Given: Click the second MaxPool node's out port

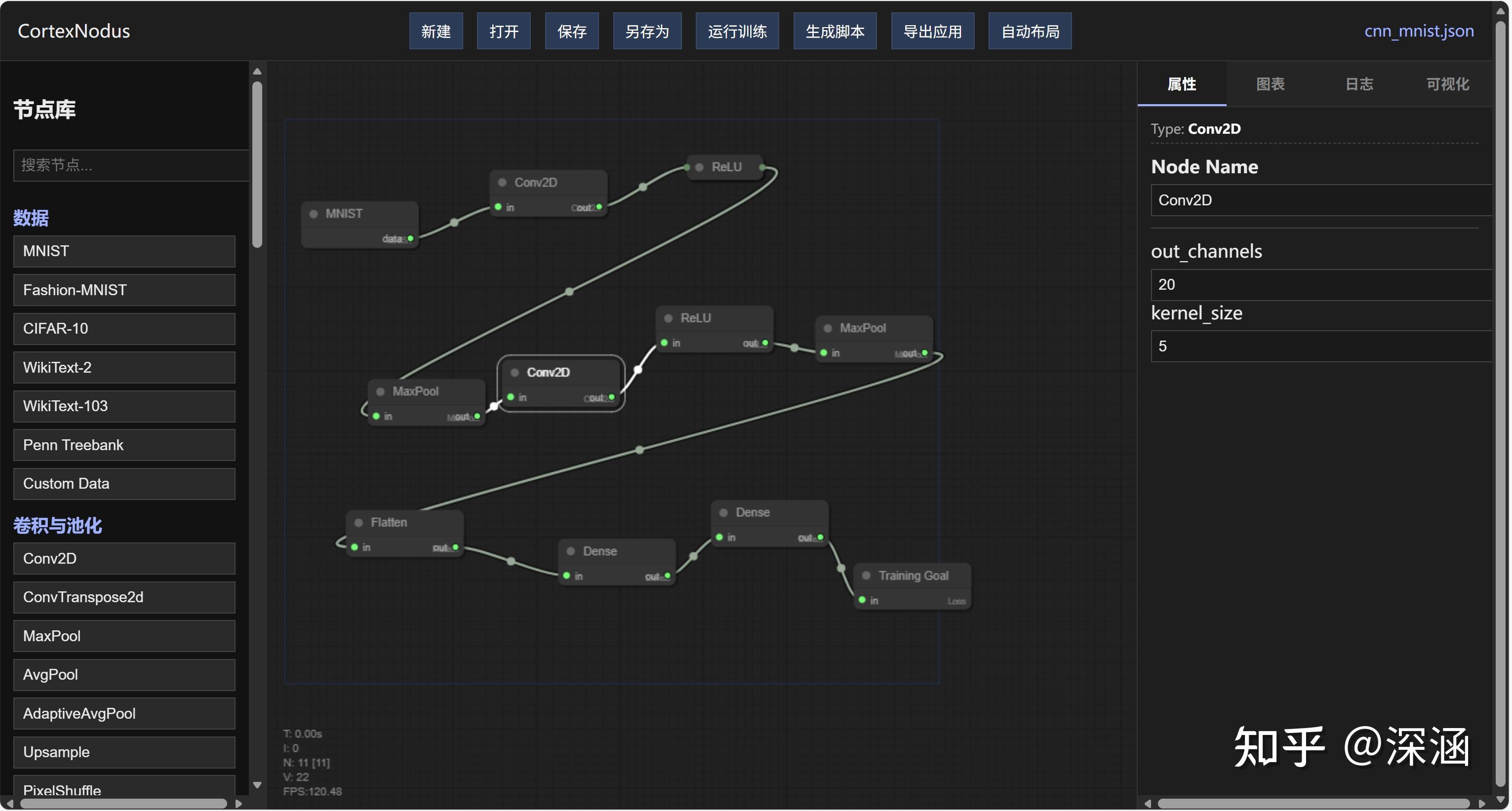Looking at the screenshot, I should click(x=924, y=353).
